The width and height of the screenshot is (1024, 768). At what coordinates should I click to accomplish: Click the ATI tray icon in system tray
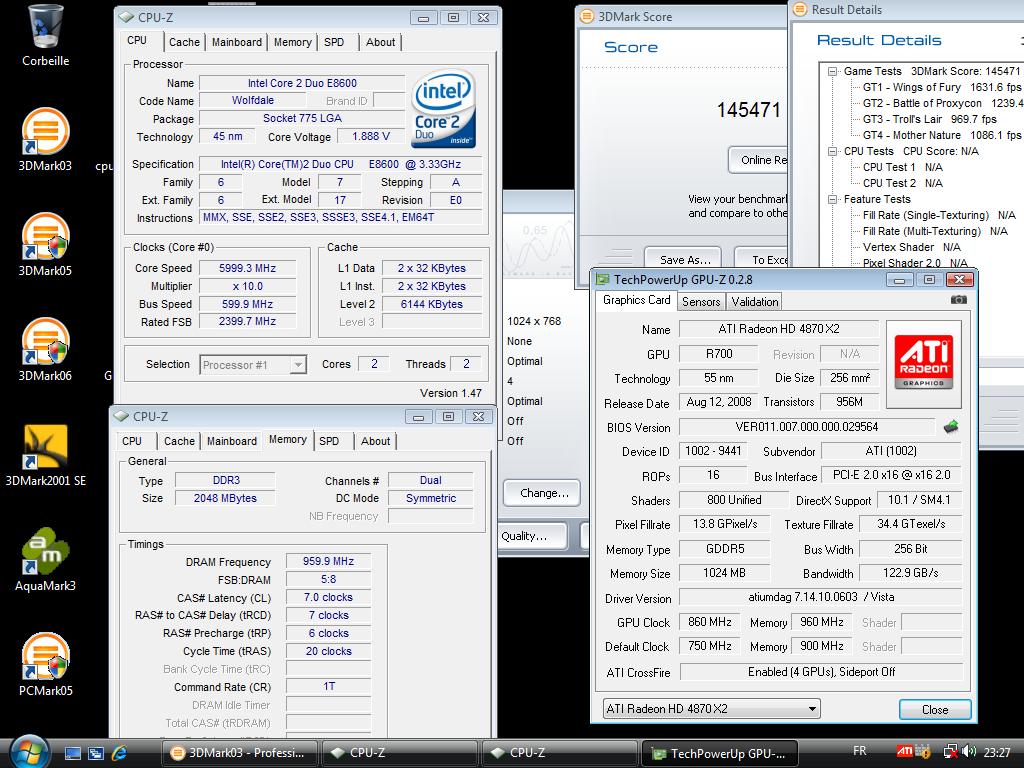904,752
